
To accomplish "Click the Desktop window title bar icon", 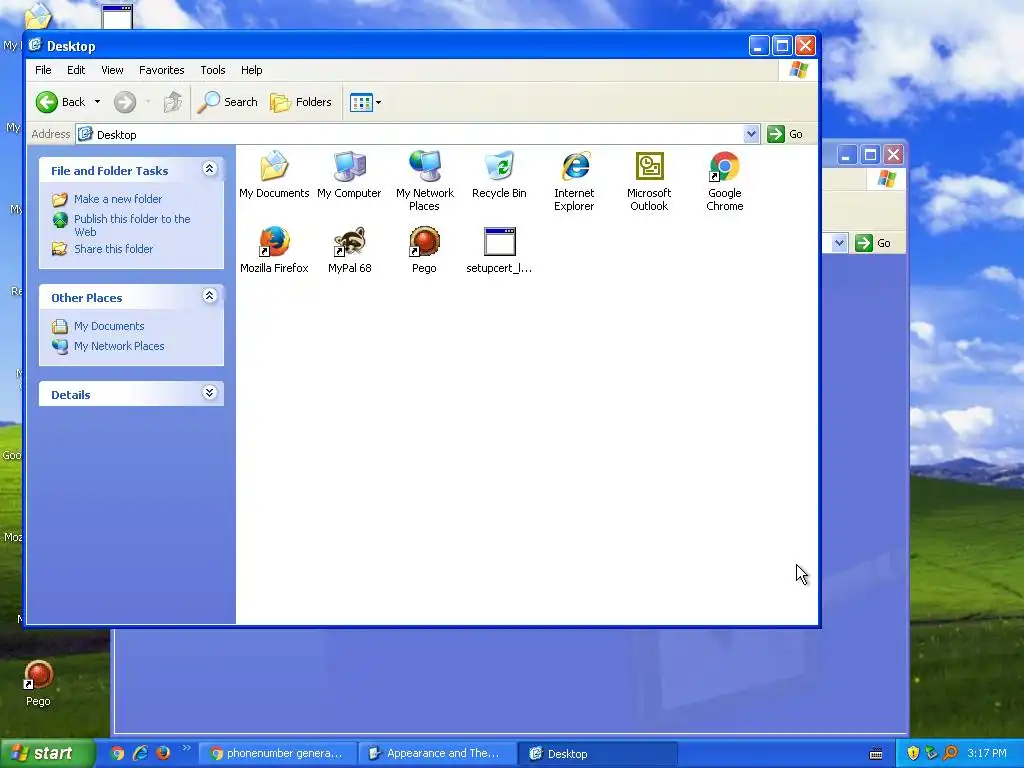I will click(35, 45).
